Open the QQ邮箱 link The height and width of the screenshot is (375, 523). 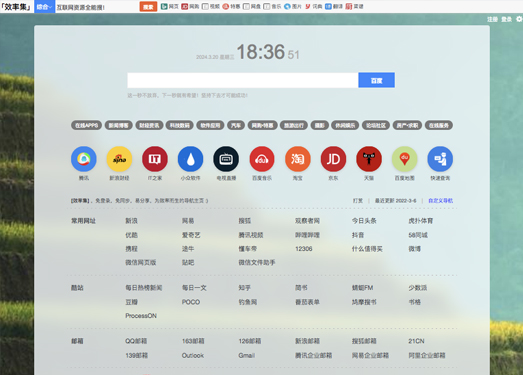[136, 341]
